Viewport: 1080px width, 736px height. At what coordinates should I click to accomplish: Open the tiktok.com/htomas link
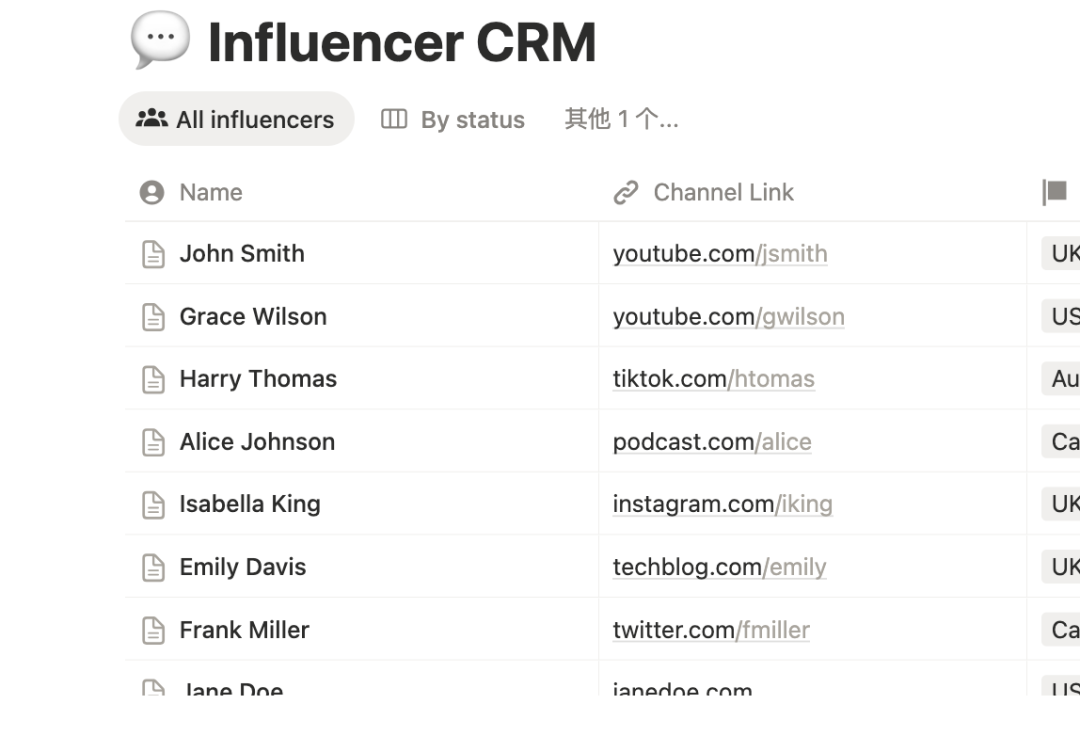point(714,379)
